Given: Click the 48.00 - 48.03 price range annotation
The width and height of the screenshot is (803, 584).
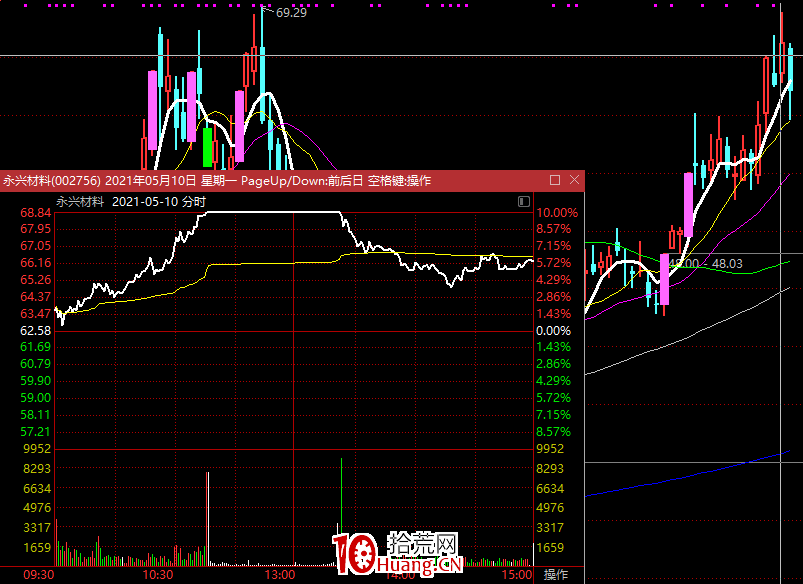Looking at the screenshot, I should (706, 264).
